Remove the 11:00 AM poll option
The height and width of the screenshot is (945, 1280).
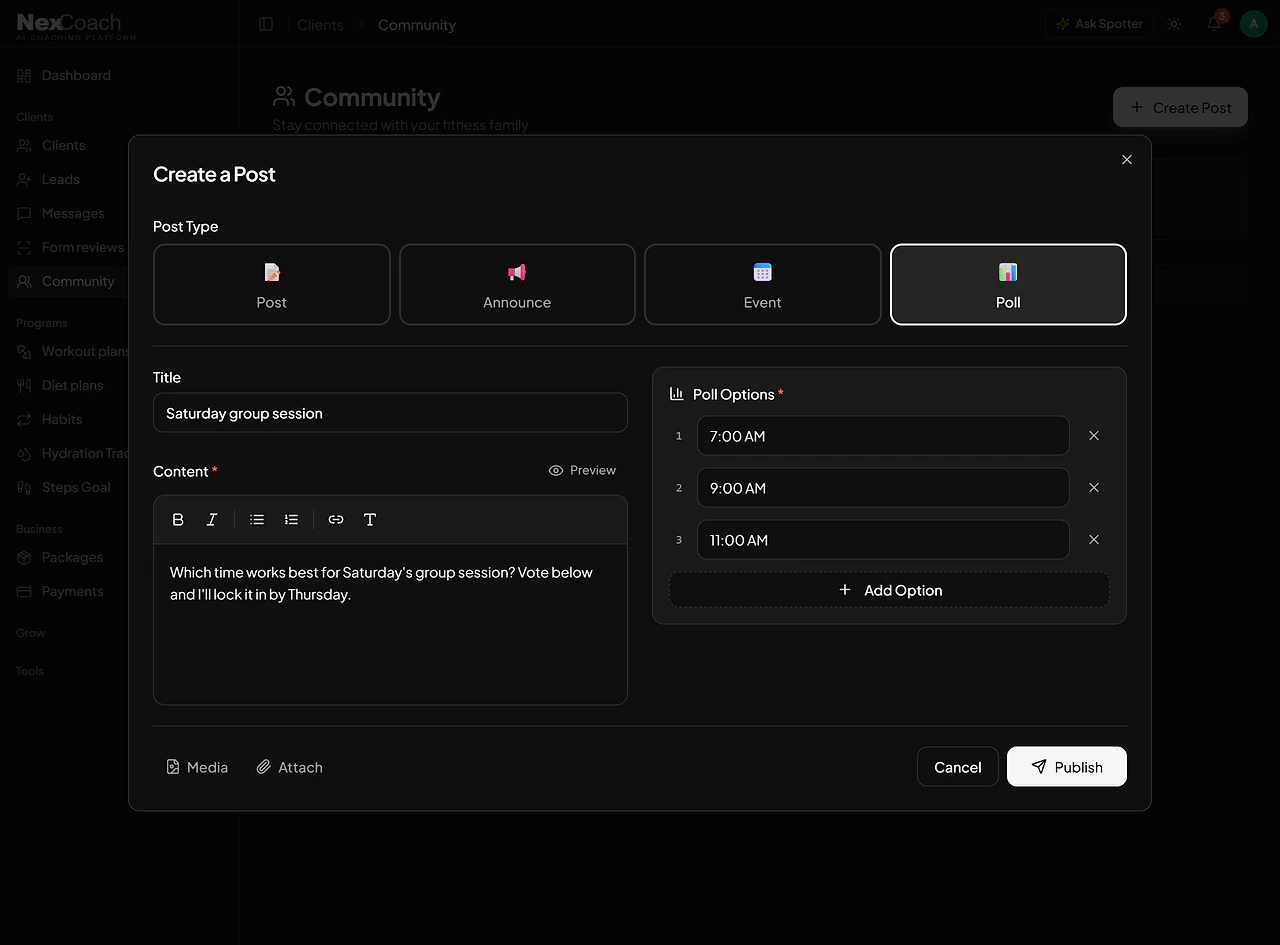1094,540
